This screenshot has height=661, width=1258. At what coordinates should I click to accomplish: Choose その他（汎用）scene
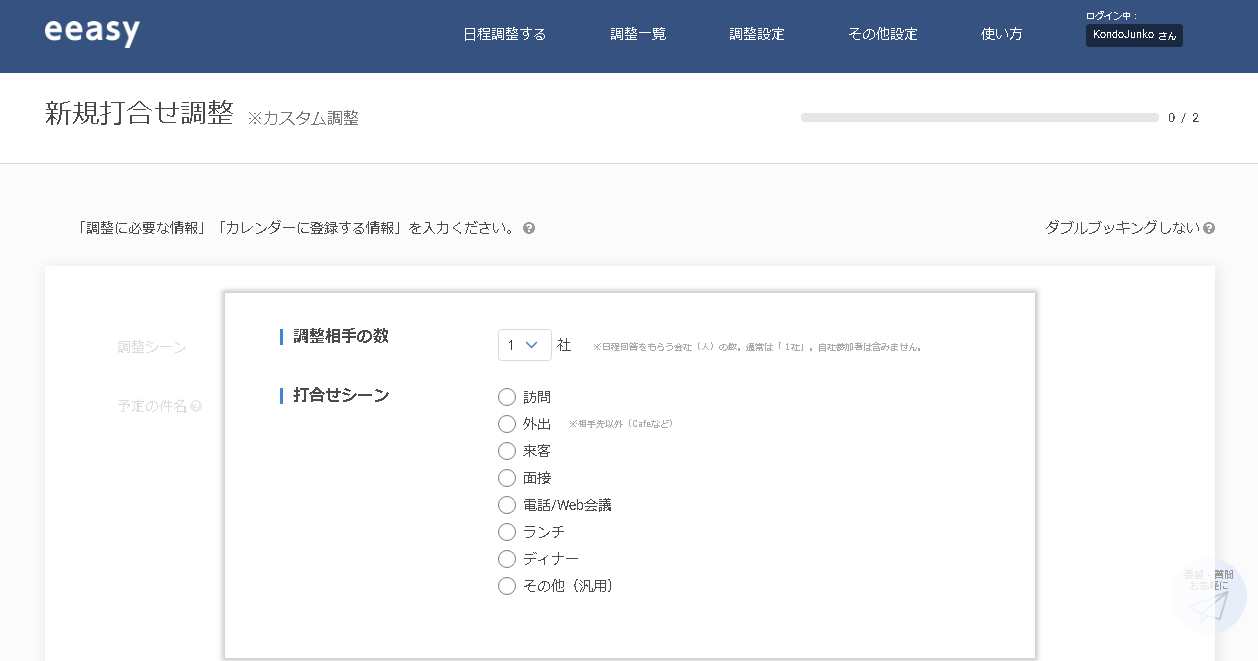pos(507,586)
